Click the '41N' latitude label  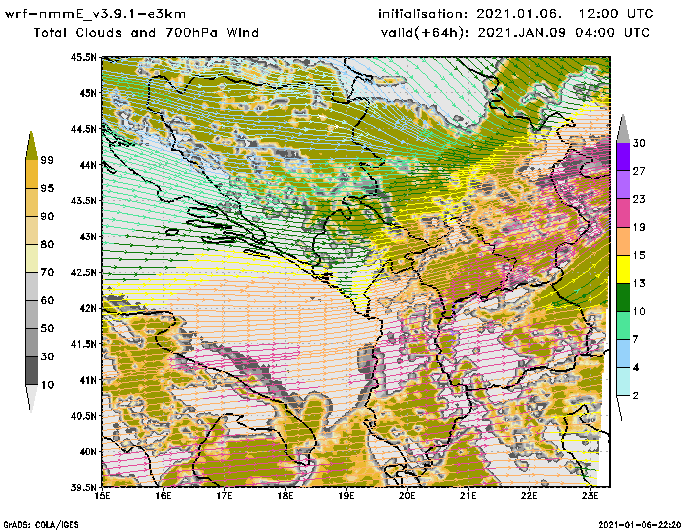tap(87, 380)
